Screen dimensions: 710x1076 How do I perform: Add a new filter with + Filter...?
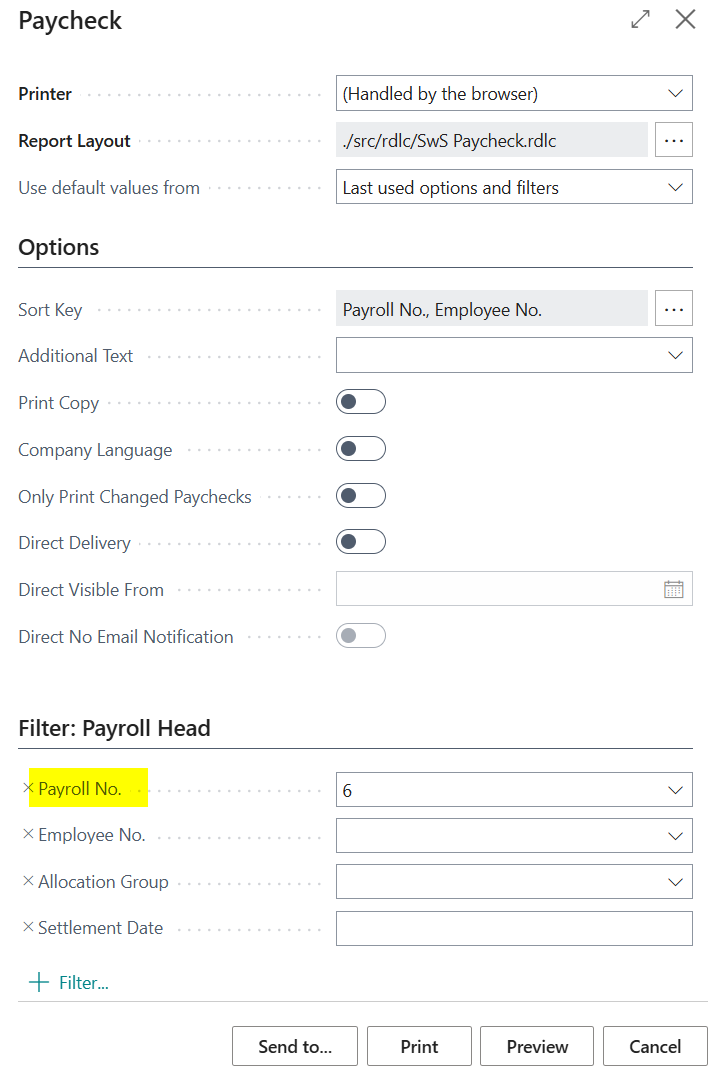[68, 982]
